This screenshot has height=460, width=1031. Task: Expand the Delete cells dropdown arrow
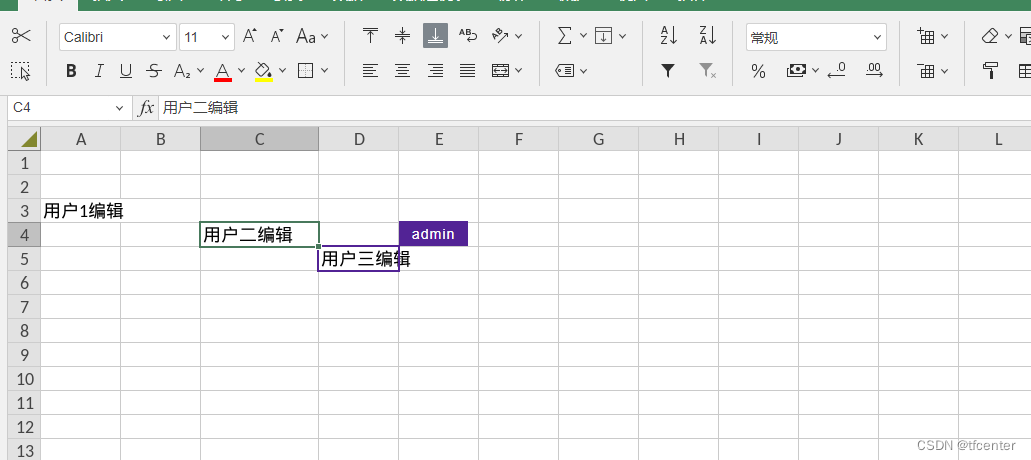click(x=945, y=70)
